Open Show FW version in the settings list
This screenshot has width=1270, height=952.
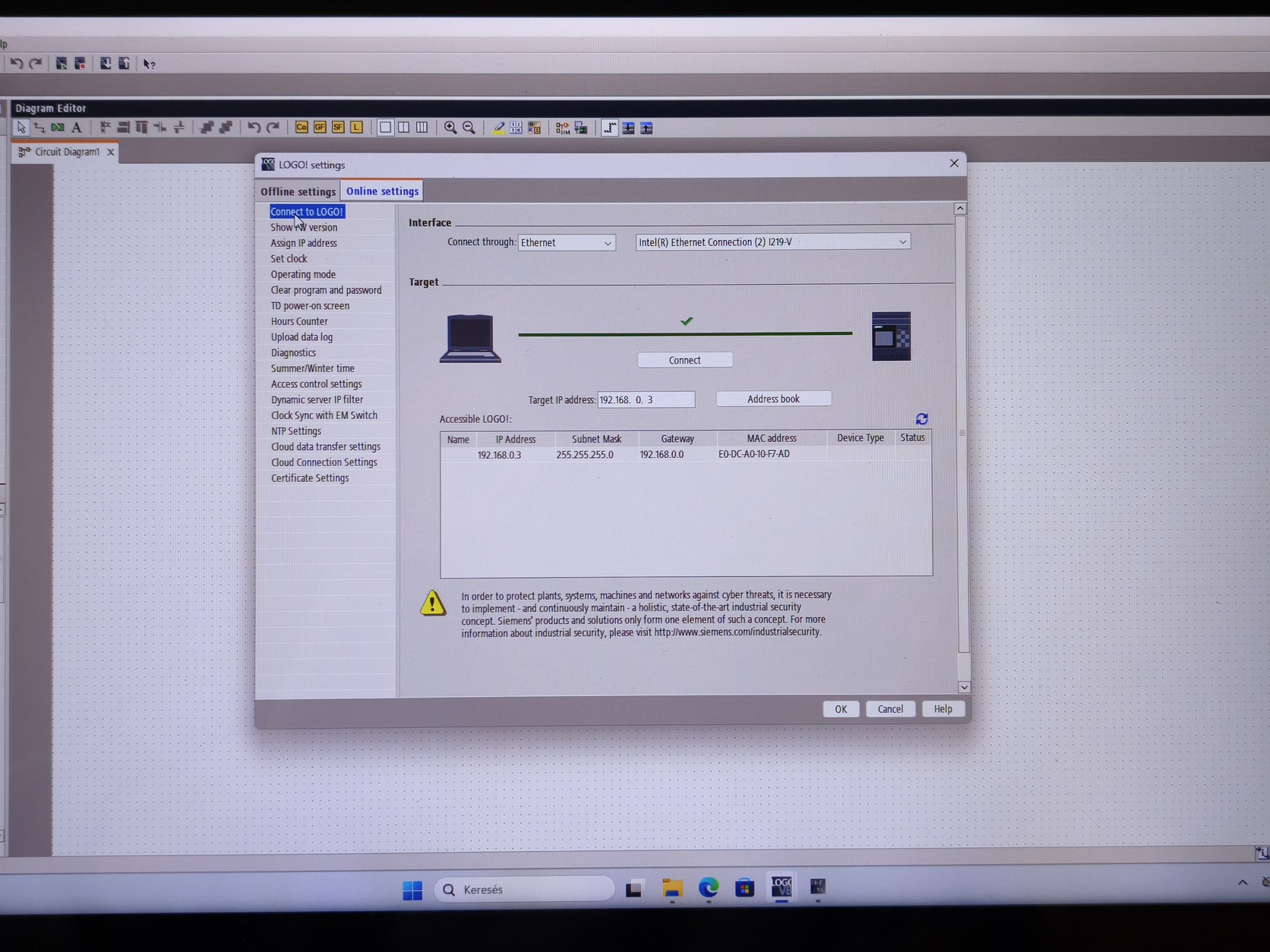coord(304,228)
